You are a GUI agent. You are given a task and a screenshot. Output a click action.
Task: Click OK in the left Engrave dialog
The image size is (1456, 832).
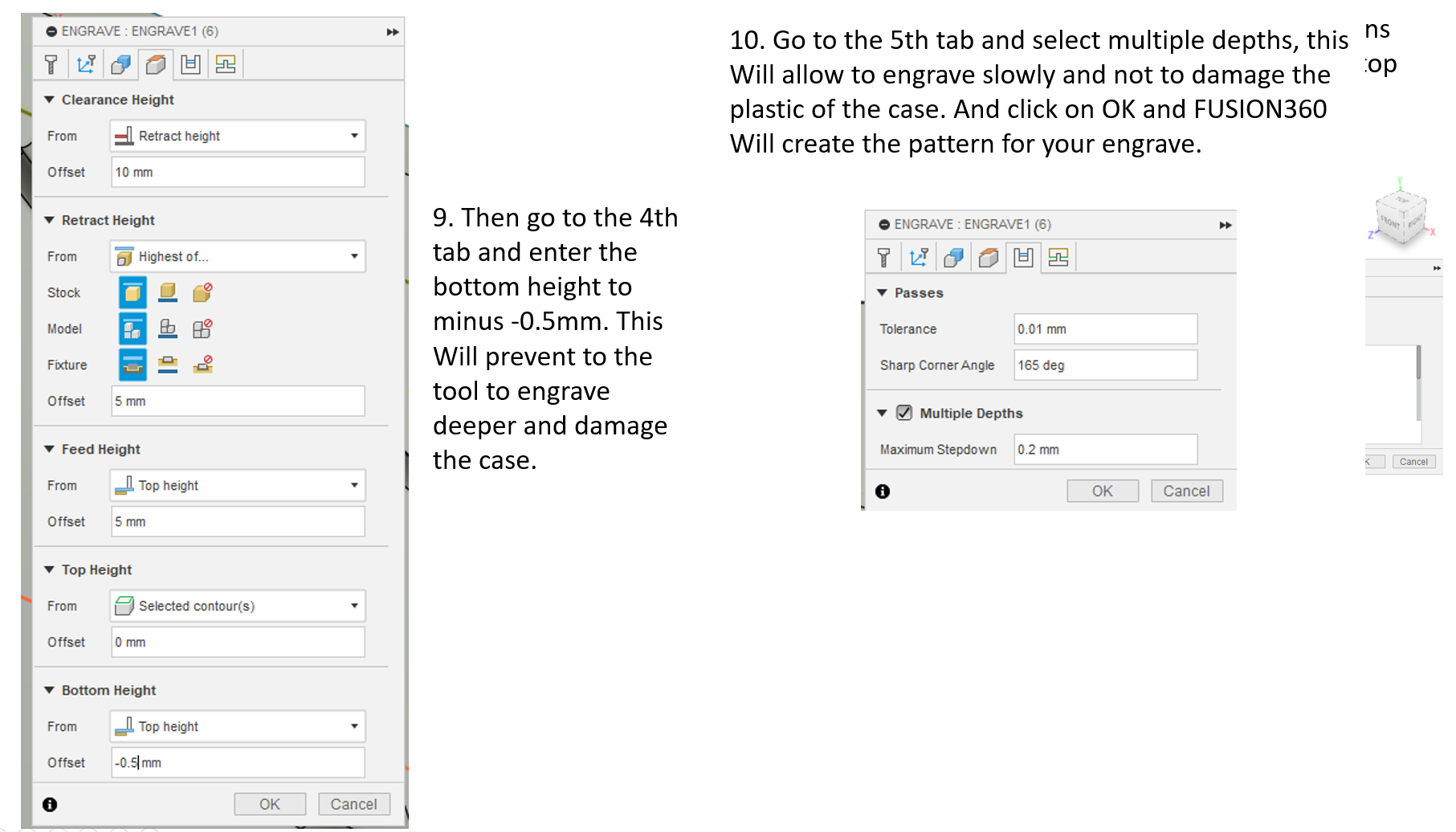270,804
